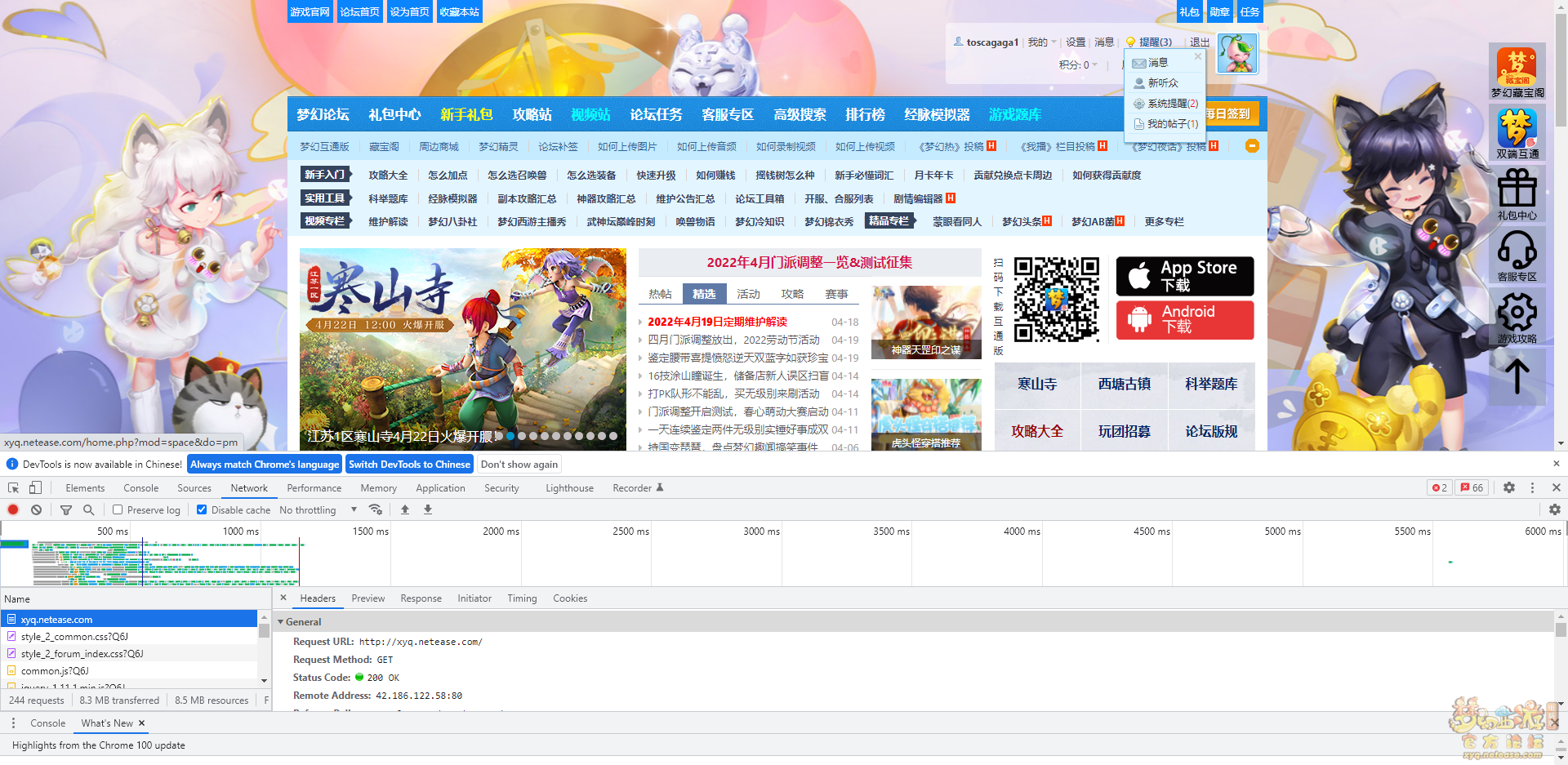Switch to the Console DevTools tab

point(140,488)
